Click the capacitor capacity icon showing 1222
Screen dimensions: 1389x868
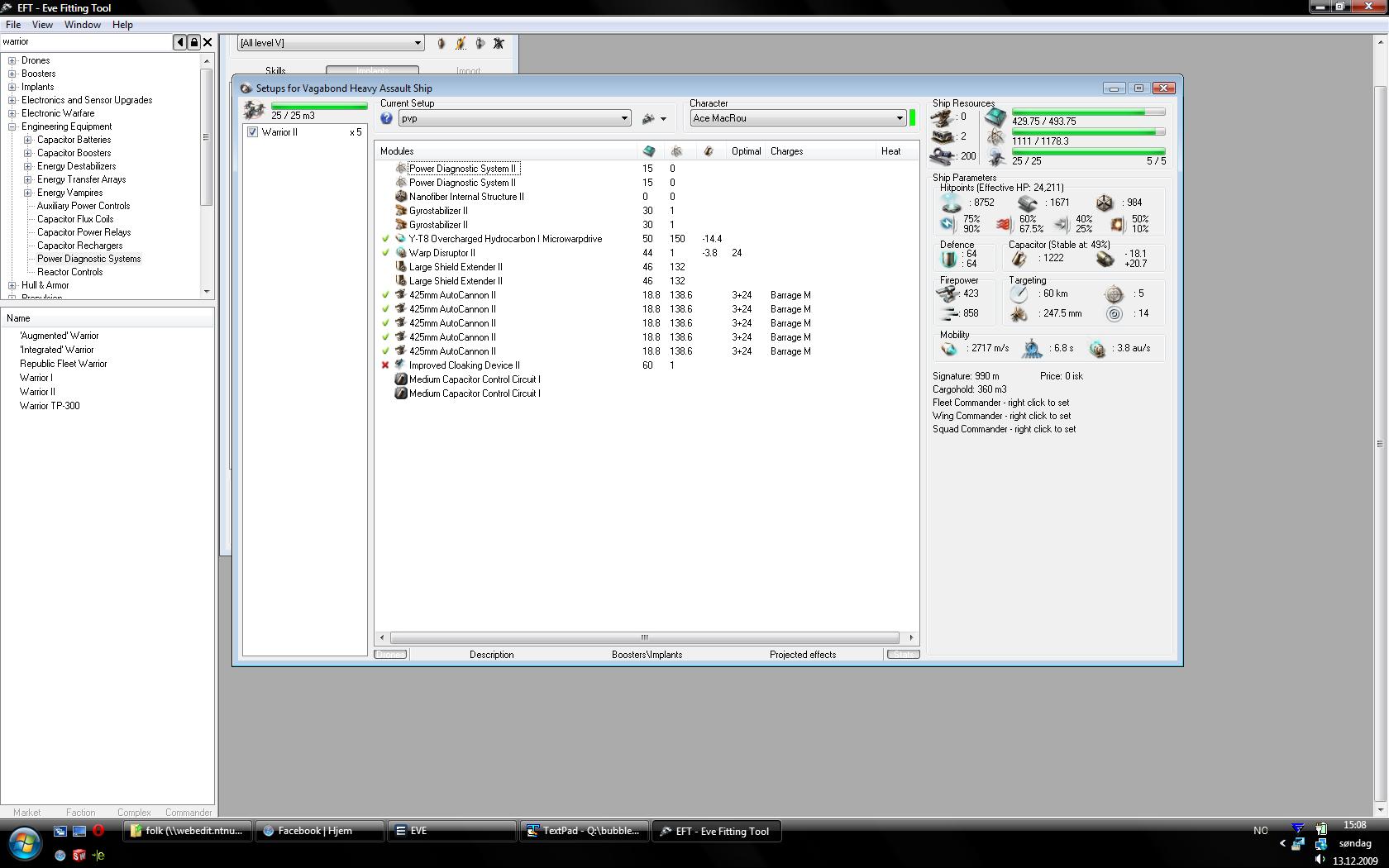[1019, 259]
